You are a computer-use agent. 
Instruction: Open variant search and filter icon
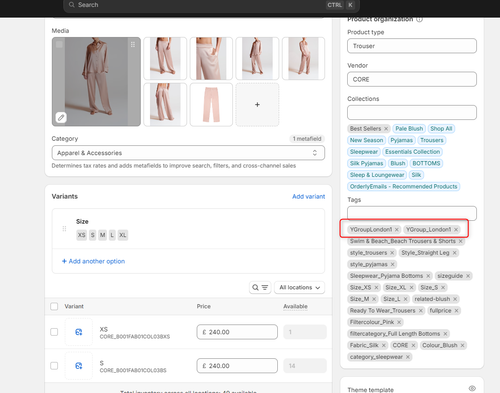pos(260,287)
